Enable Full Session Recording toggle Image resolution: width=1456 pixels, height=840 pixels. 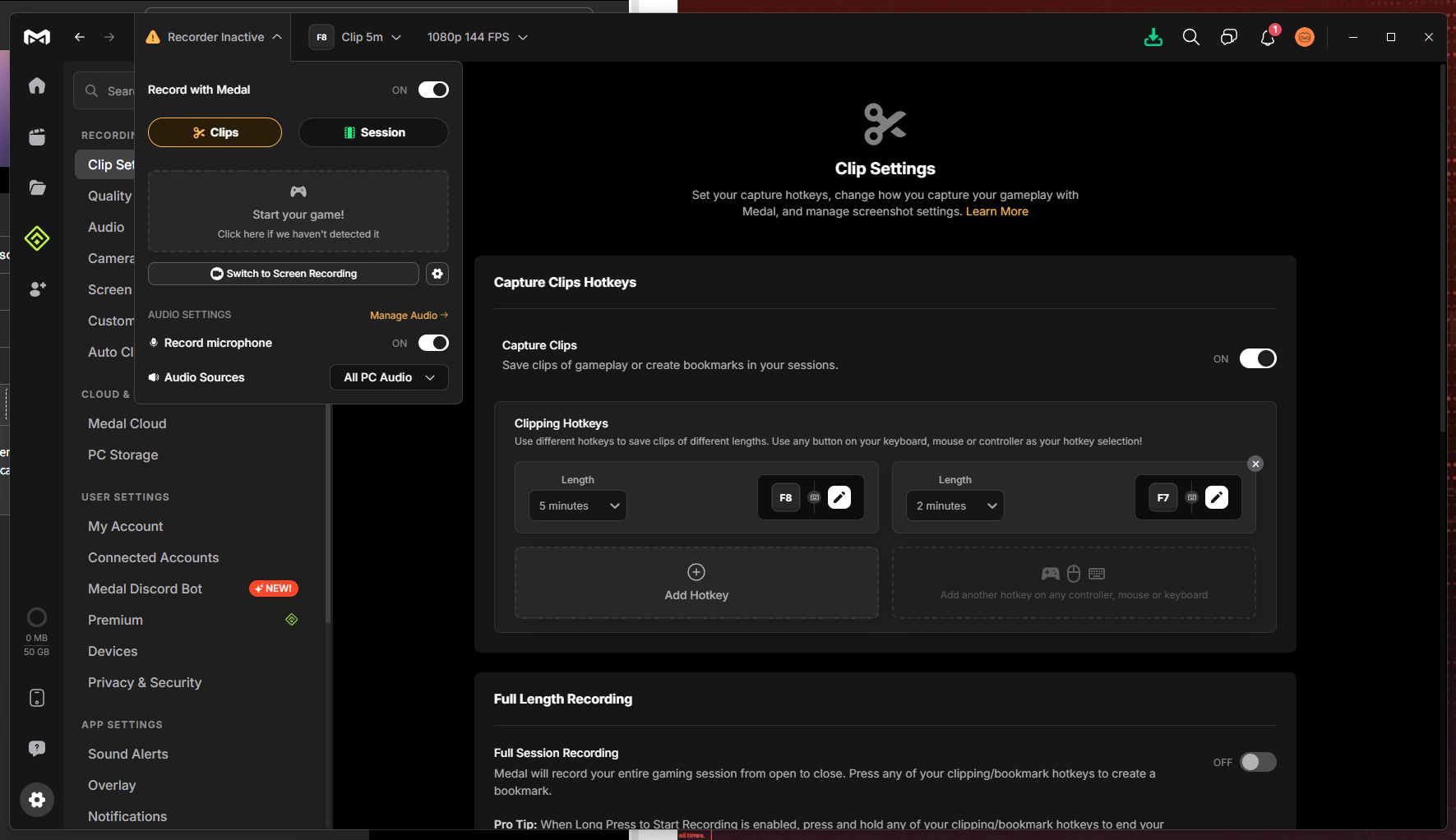1258,762
